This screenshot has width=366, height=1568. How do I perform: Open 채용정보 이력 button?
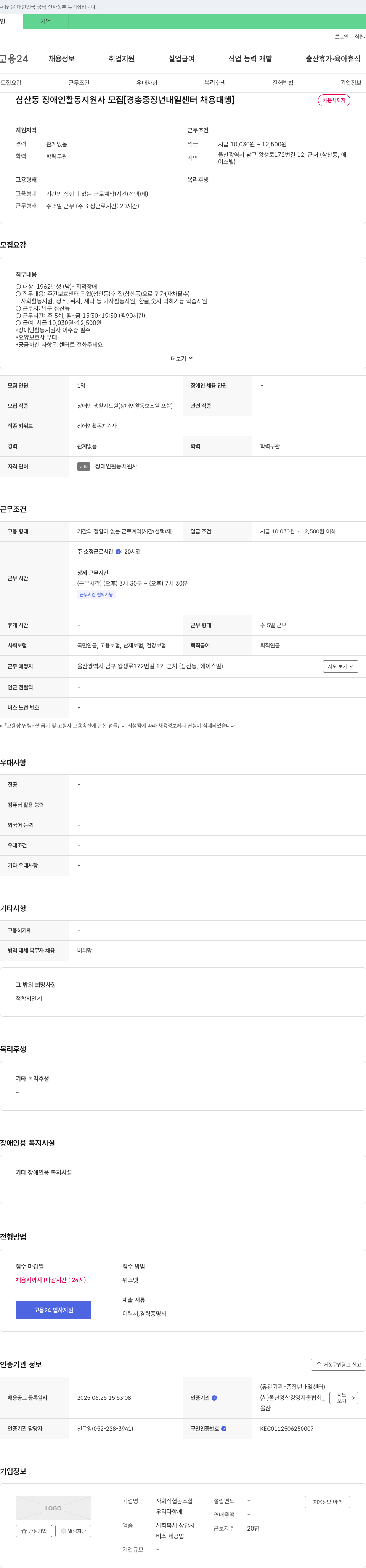click(x=327, y=1502)
